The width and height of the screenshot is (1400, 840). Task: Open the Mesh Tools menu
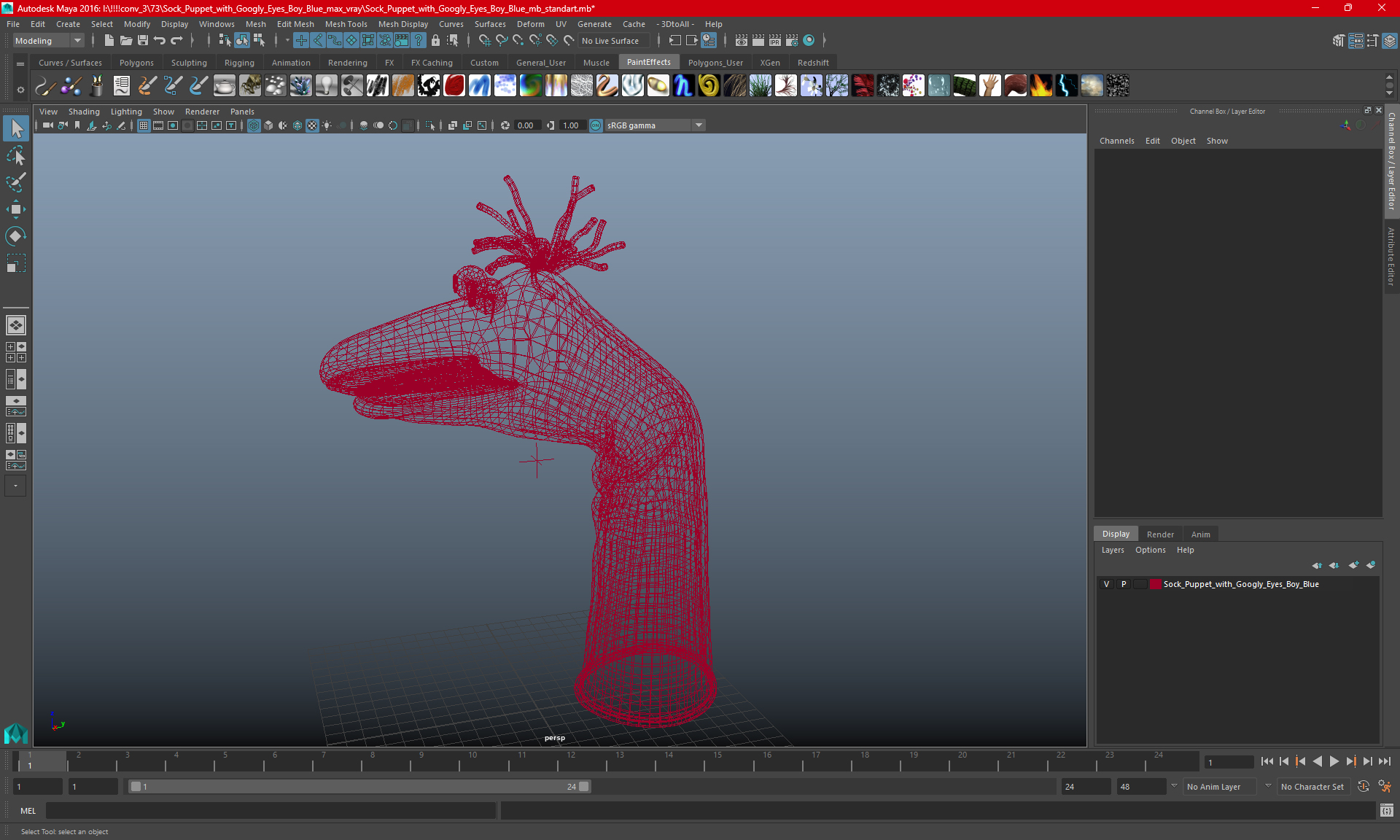tap(346, 24)
